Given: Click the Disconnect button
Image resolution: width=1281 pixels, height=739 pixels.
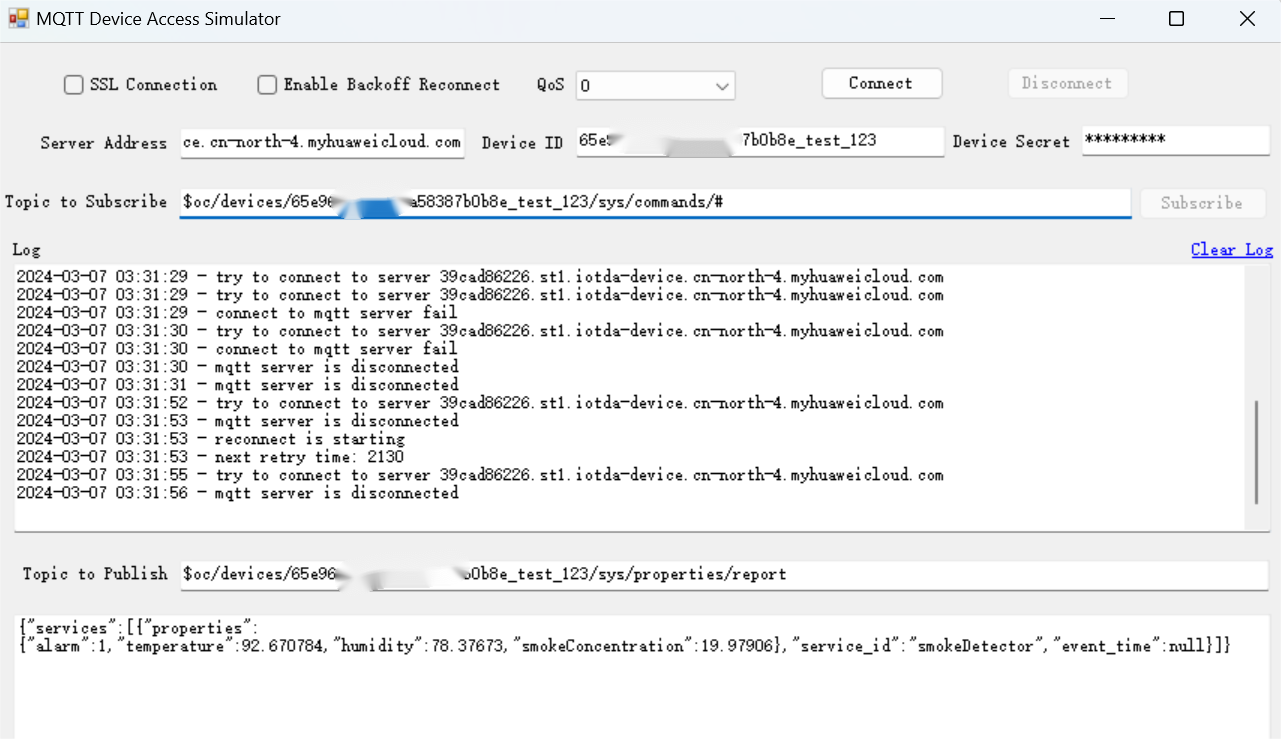Looking at the screenshot, I should click(x=1067, y=83).
